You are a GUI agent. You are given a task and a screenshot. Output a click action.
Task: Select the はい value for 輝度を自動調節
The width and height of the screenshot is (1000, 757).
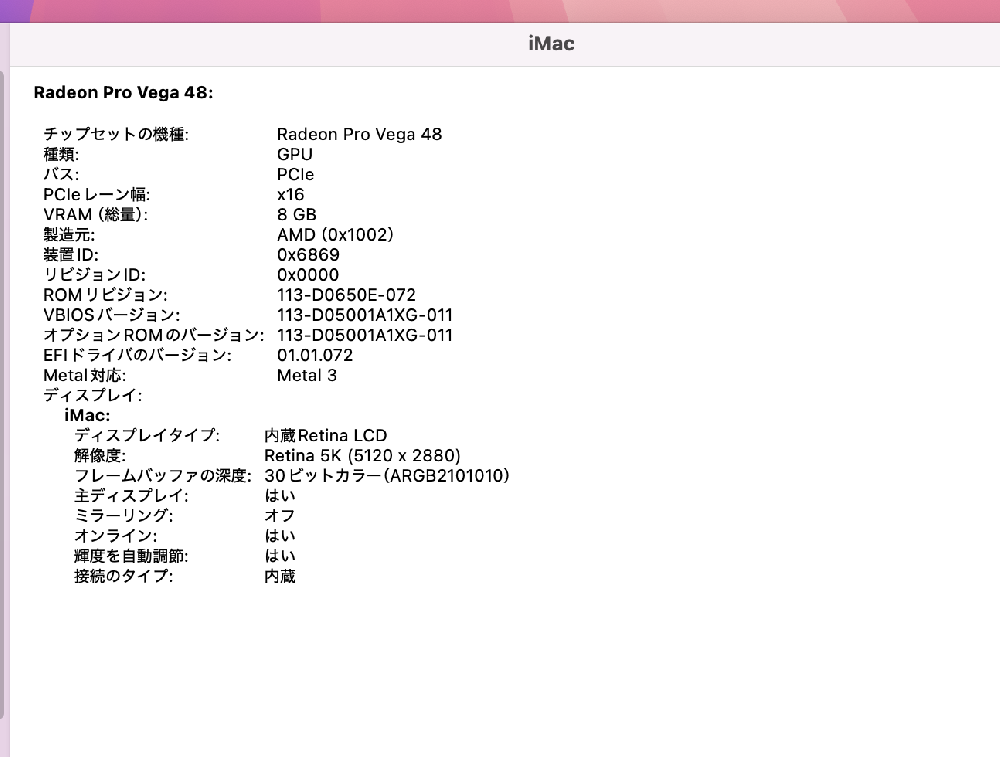point(280,556)
